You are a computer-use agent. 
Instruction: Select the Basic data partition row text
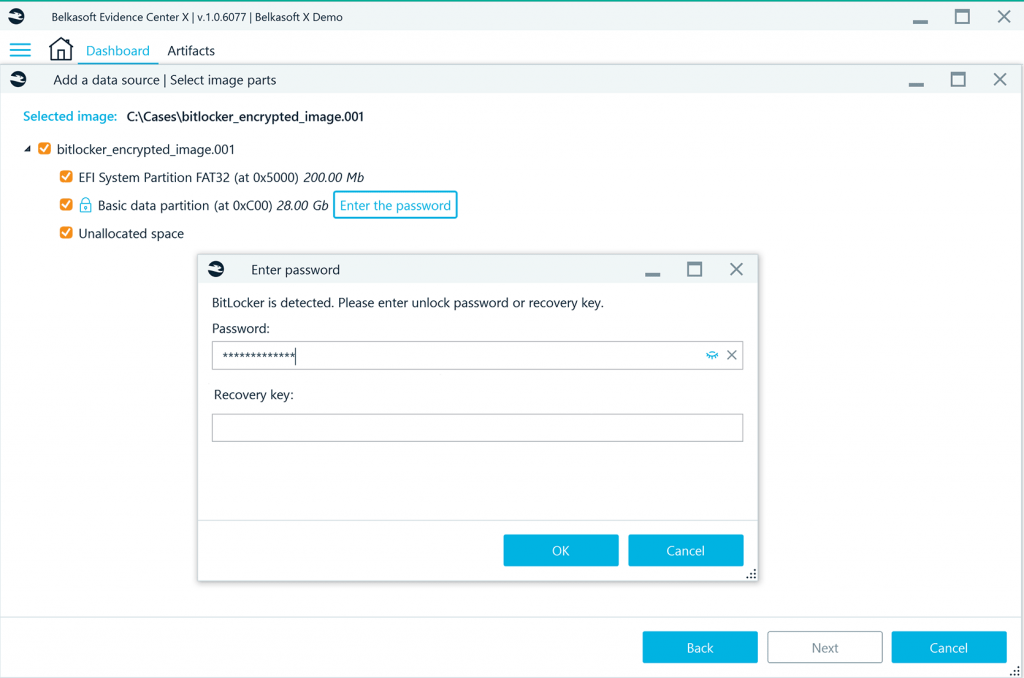pos(213,205)
